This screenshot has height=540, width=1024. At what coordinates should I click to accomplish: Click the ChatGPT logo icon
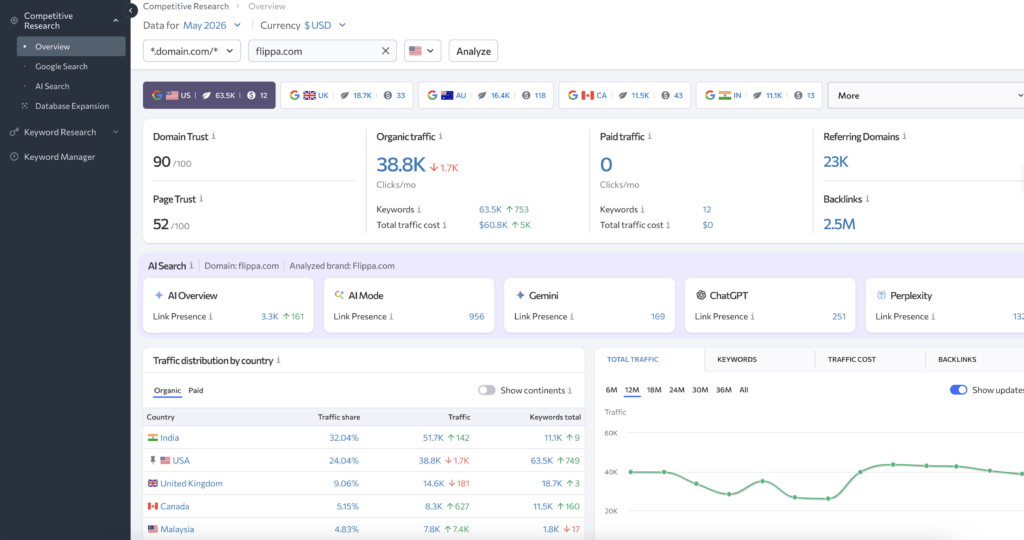pyautogui.click(x=701, y=295)
